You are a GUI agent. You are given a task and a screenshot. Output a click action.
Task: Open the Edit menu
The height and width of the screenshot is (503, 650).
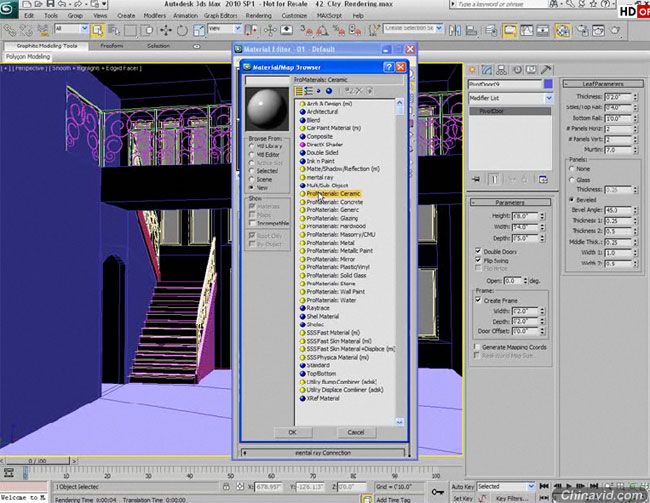pyautogui.click(x=29, y=15)
